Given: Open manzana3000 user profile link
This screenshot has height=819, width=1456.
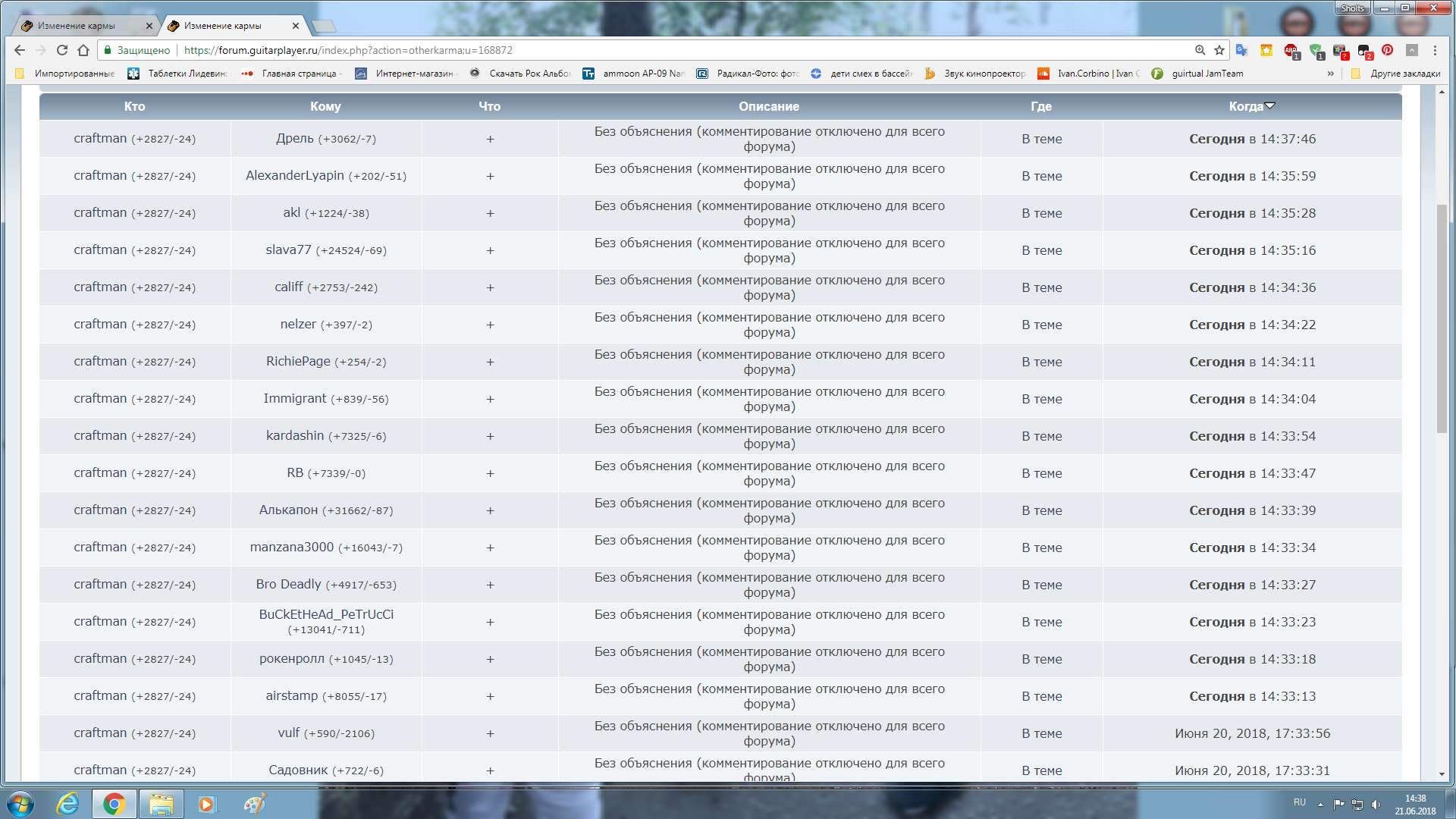Looking at the screenshot, I should pyautogui.click(x=292, y=547).
